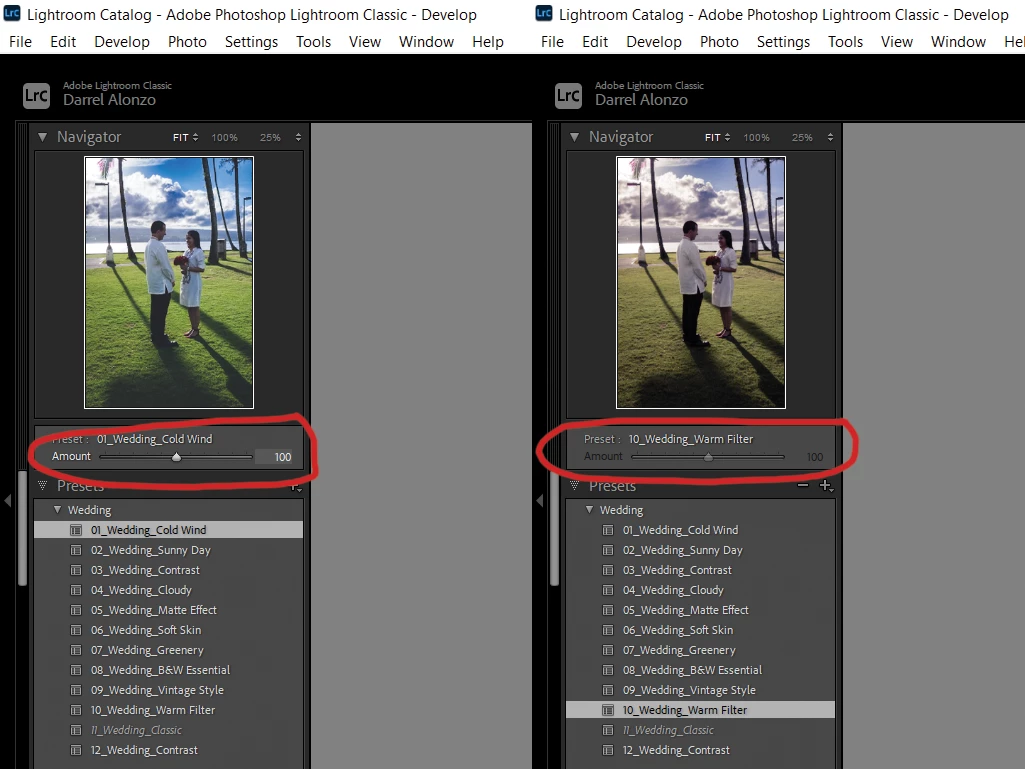Screen dimensions: 1025x769
Task: Set Navigator zoom to 25% in right window
Action: [x=802, y=137]
